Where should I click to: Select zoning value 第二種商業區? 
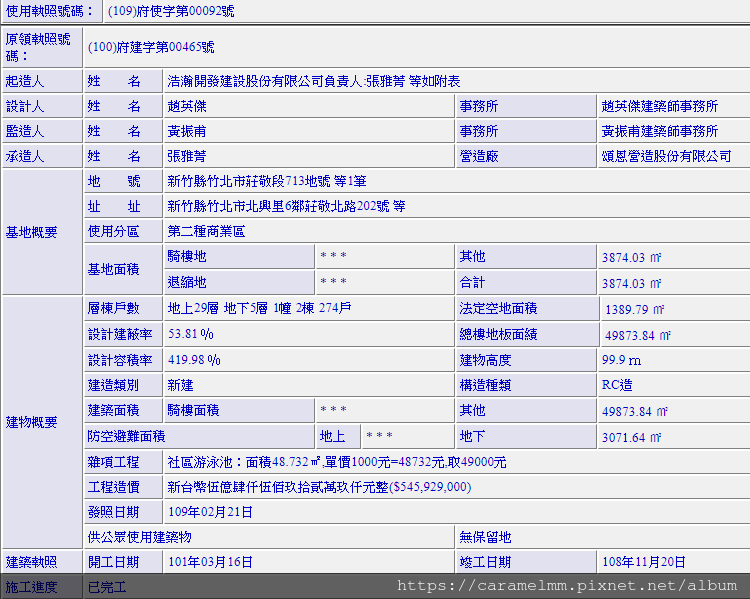click(206, 232)
